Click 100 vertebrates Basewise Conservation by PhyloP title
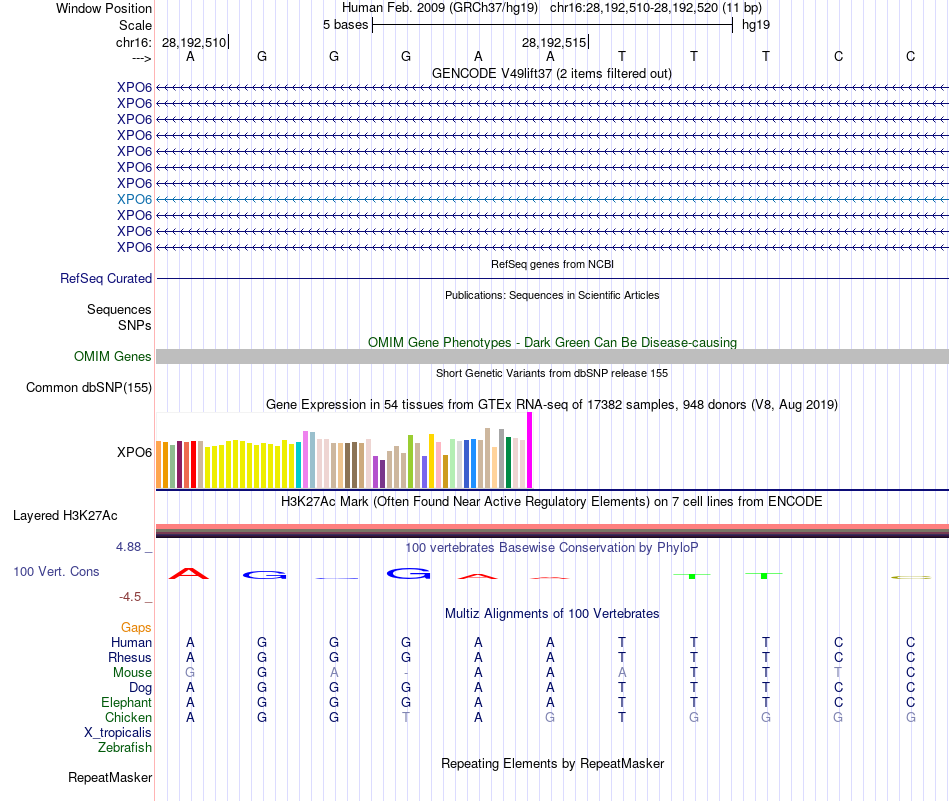The image size is (950, 801). click(552, 548)
